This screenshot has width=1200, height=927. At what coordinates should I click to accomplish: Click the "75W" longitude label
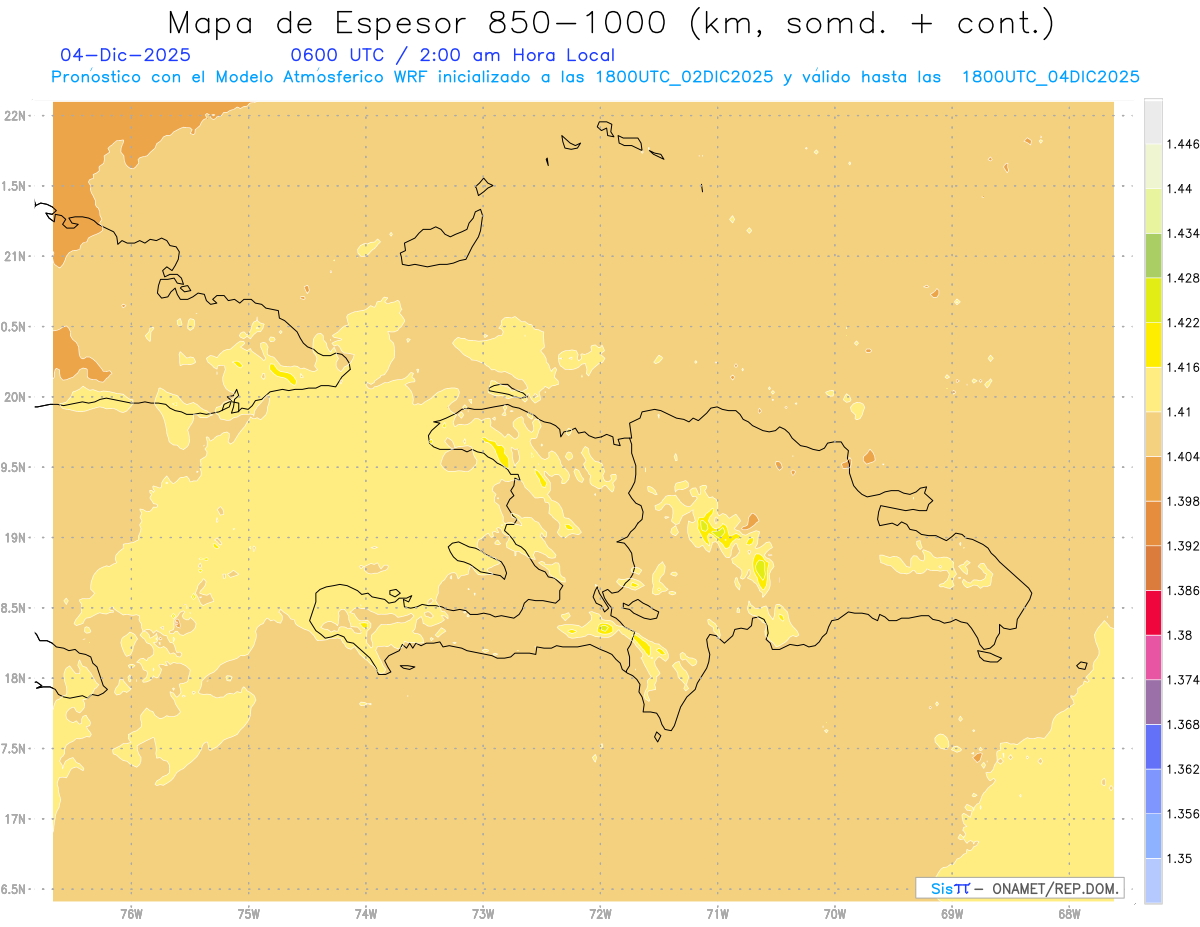(x=249, y=914)
